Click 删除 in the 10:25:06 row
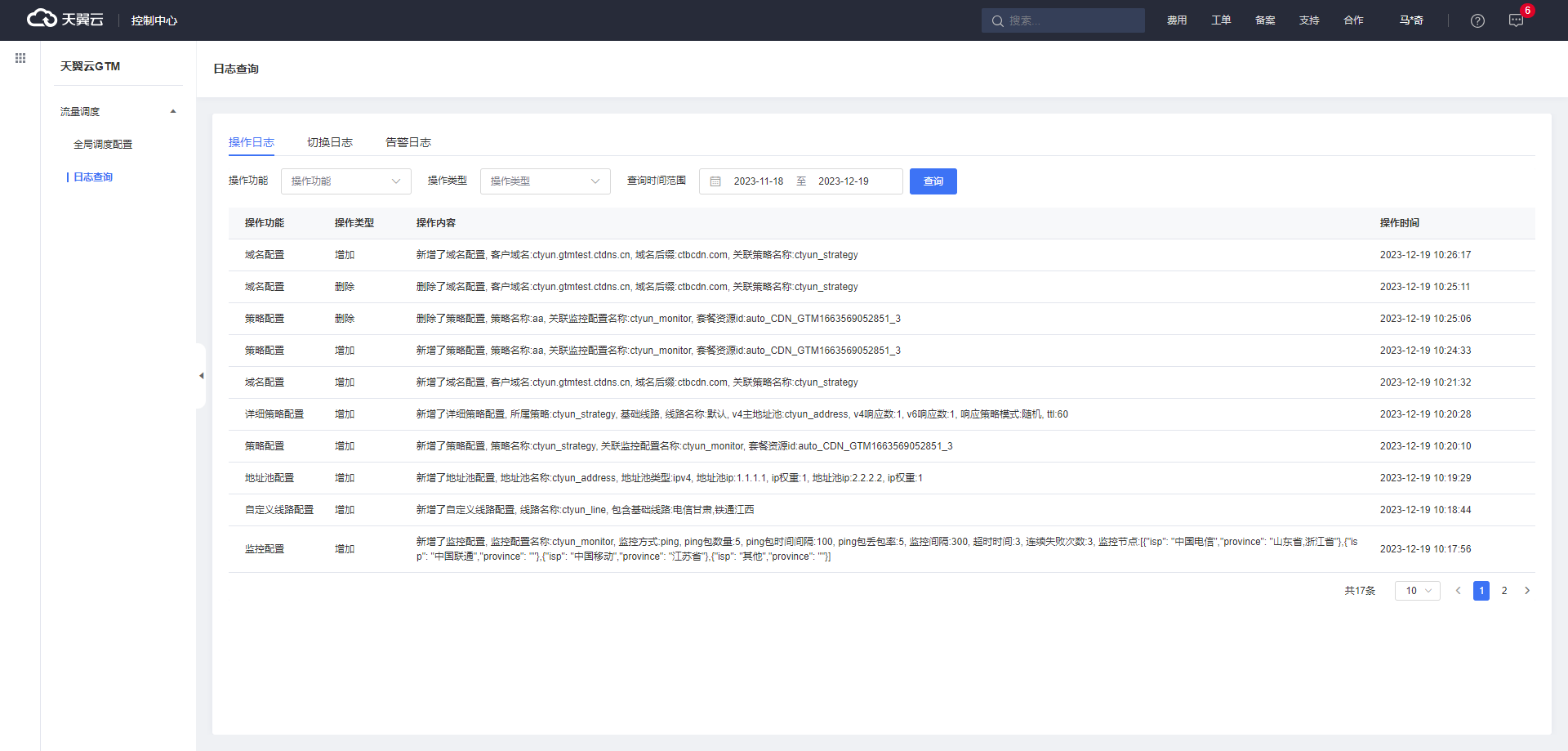Image resolution: width=1568 pixels, height=751 pixels. click(x=345, y=319)
